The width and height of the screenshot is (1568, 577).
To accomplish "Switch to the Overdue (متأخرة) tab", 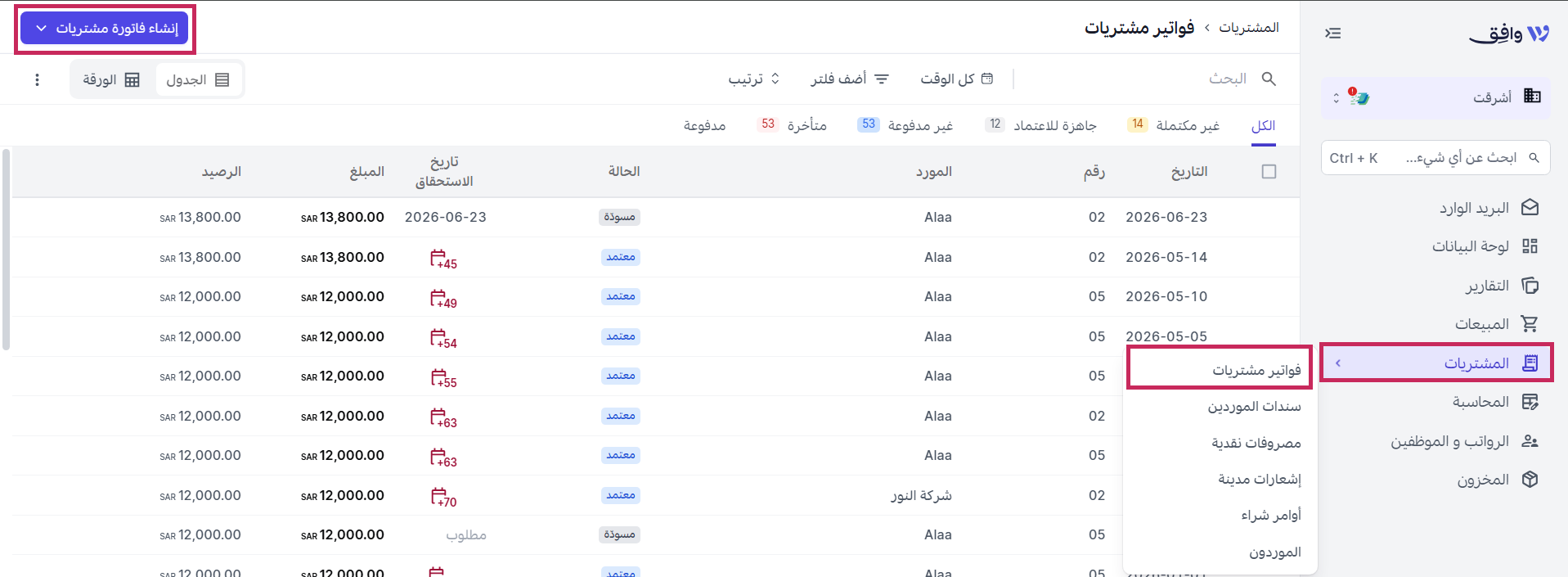I will pos(792,125).
